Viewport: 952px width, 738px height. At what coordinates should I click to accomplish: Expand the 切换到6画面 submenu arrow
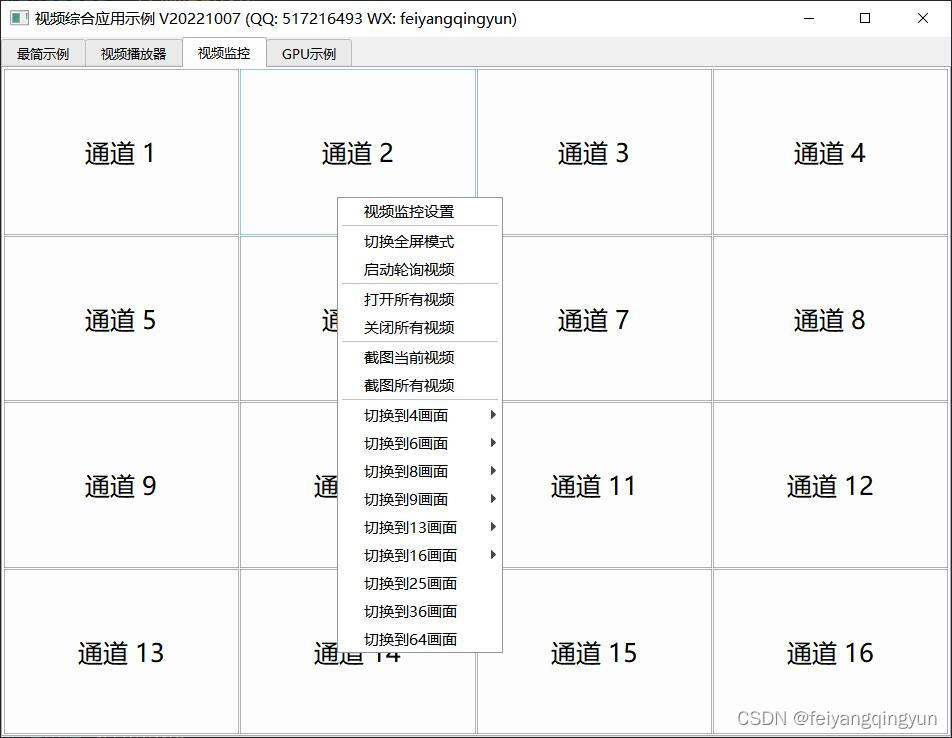tap(491, 443)
